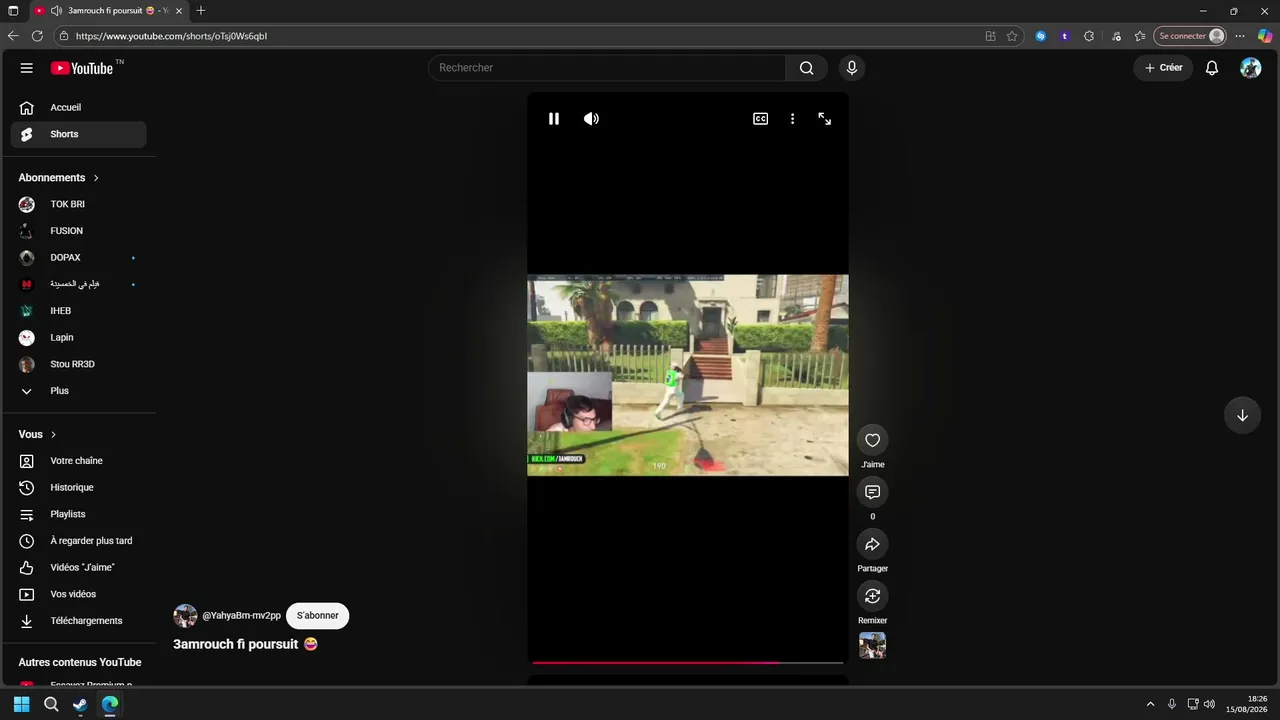
Task: Subscribe with the S'abonner button
Action: [318, 616]
